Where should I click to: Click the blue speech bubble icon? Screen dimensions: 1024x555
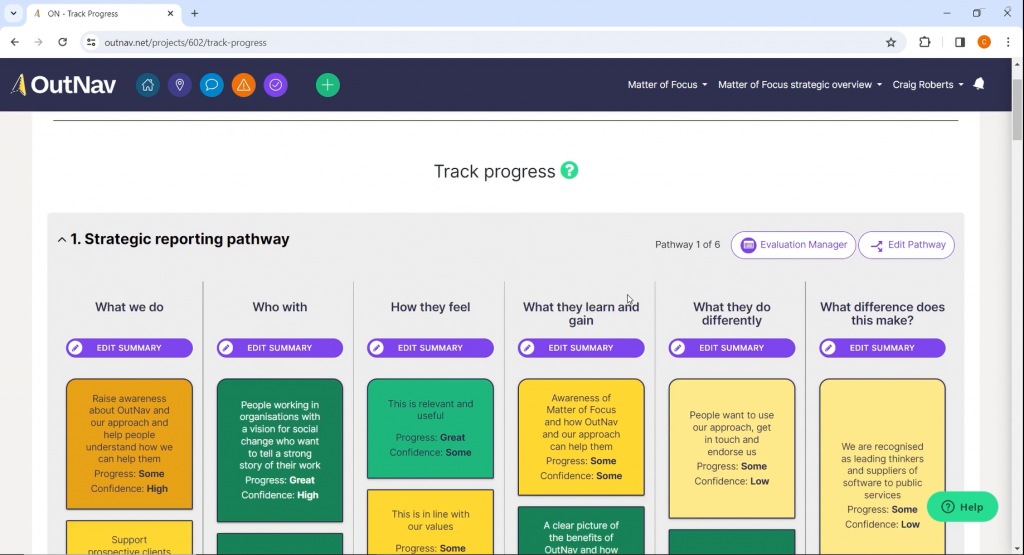[212, 85]
